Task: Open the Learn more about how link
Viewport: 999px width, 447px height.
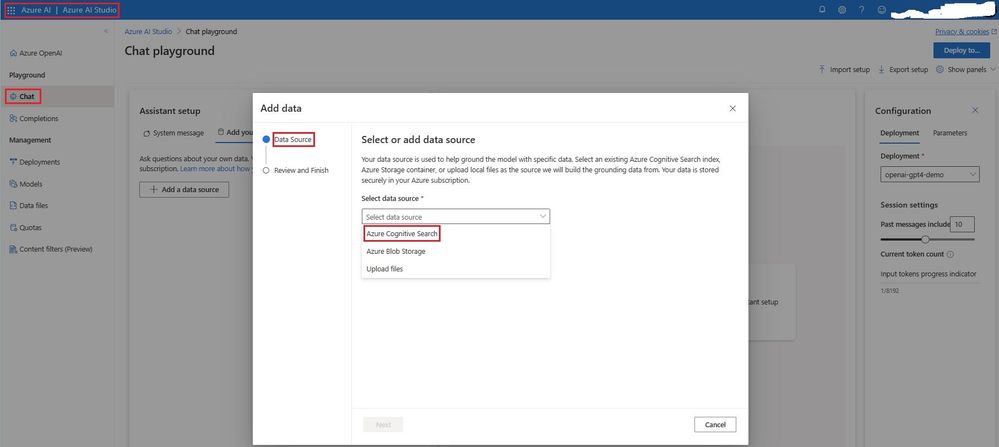Action: pyautogui.click(x=217, y=169)
